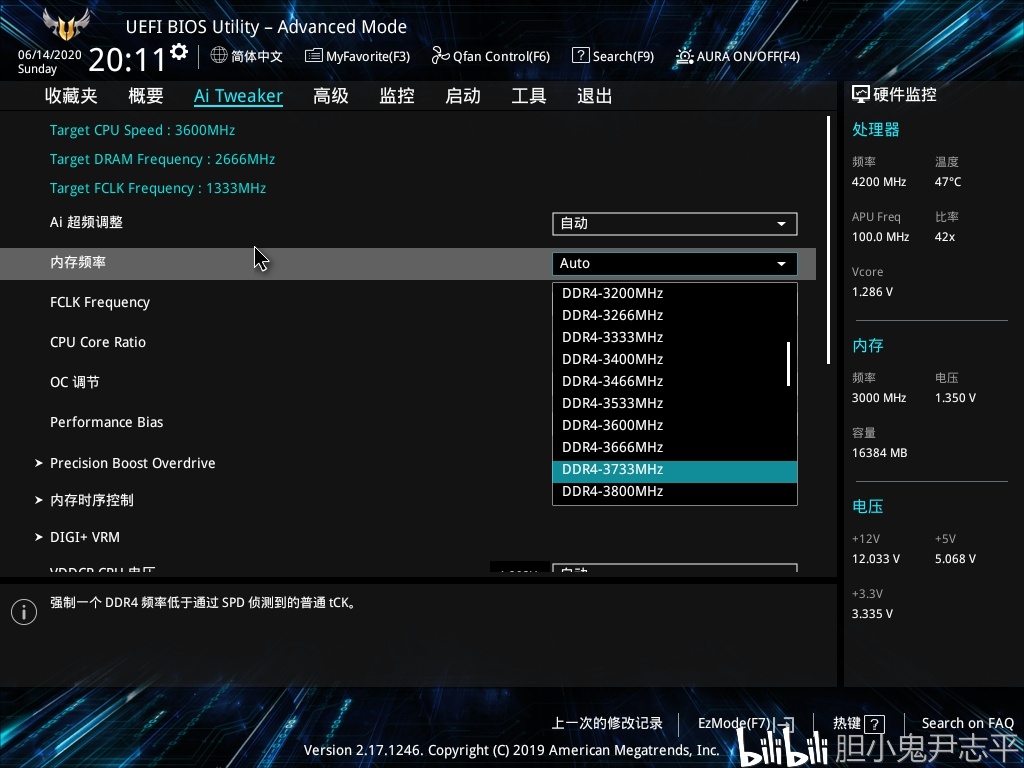This screenshot has width=1024, height=768.
Task: Open the 概要 tab
Action: (146, 96)
